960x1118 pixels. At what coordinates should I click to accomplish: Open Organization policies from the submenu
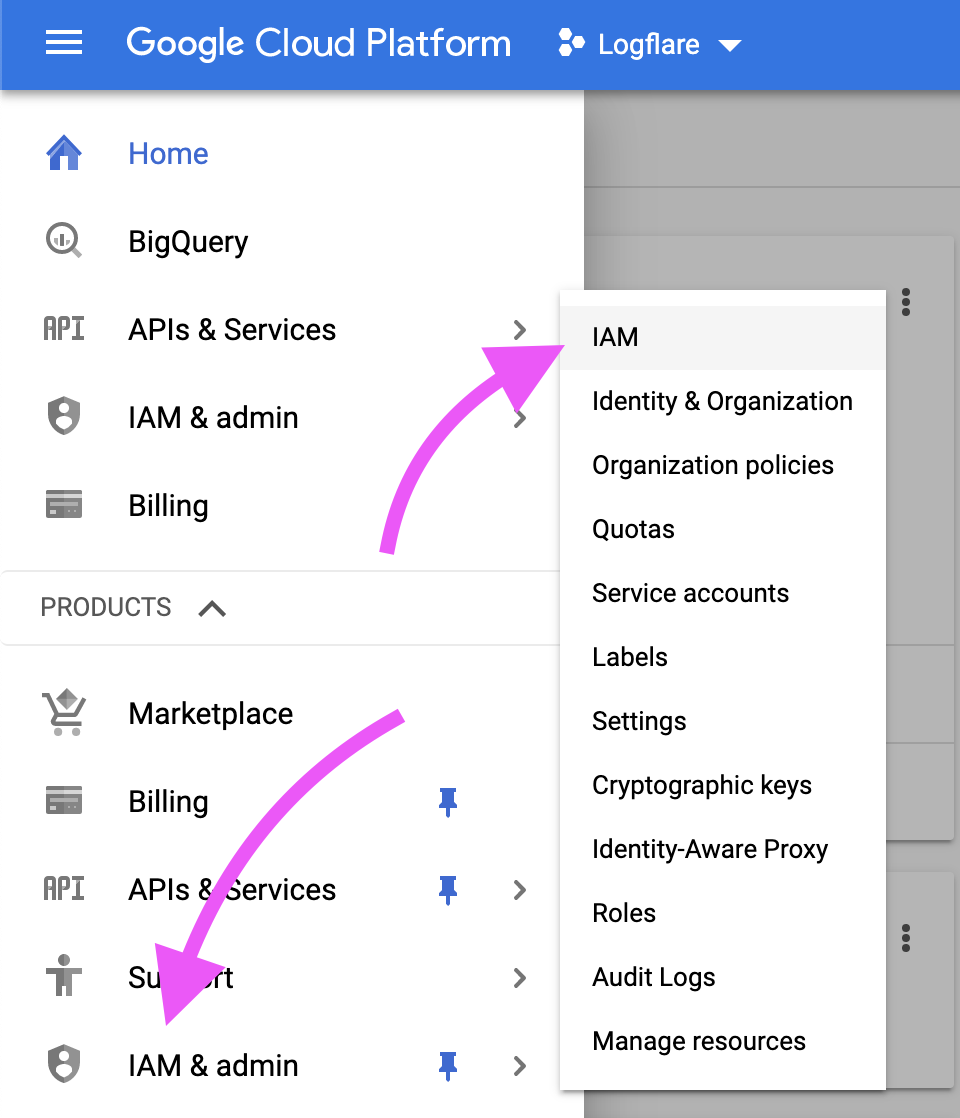coord(722,466)
